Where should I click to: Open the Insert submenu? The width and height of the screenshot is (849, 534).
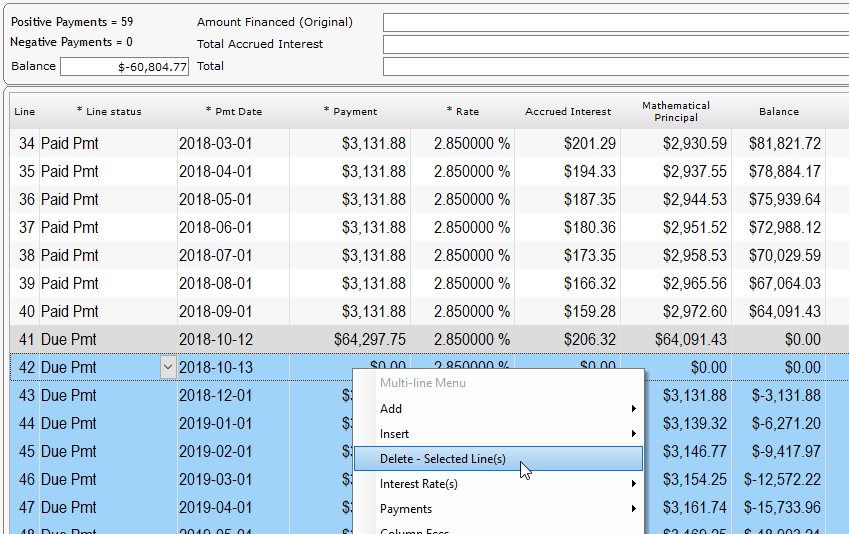498,434
